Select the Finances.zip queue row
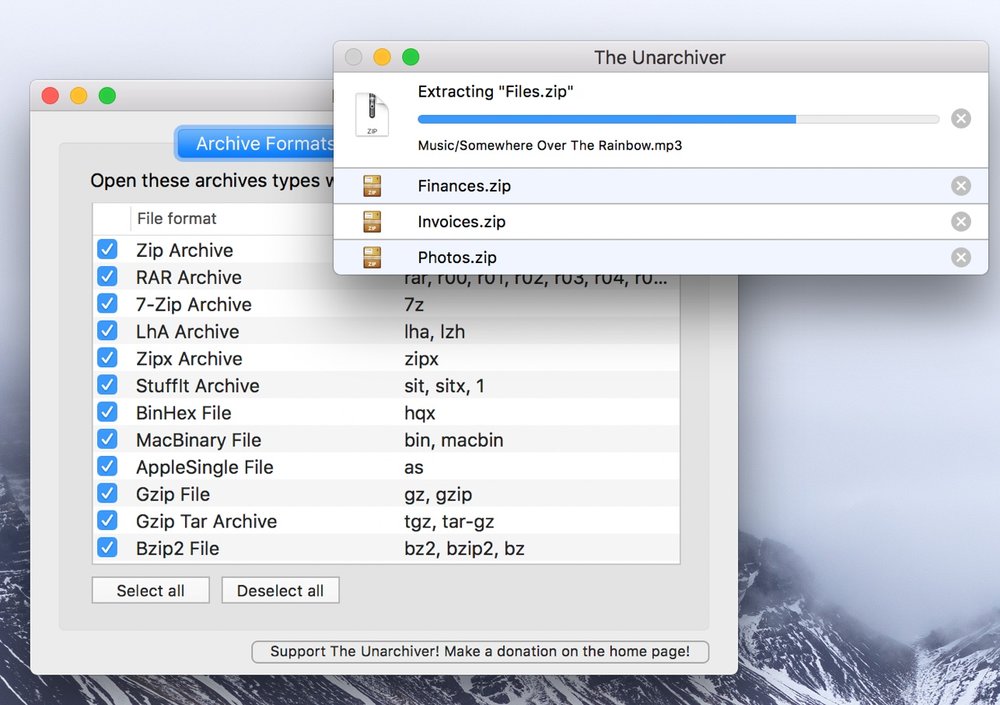Screen dimensions: 1000x705 click(661, 186)
